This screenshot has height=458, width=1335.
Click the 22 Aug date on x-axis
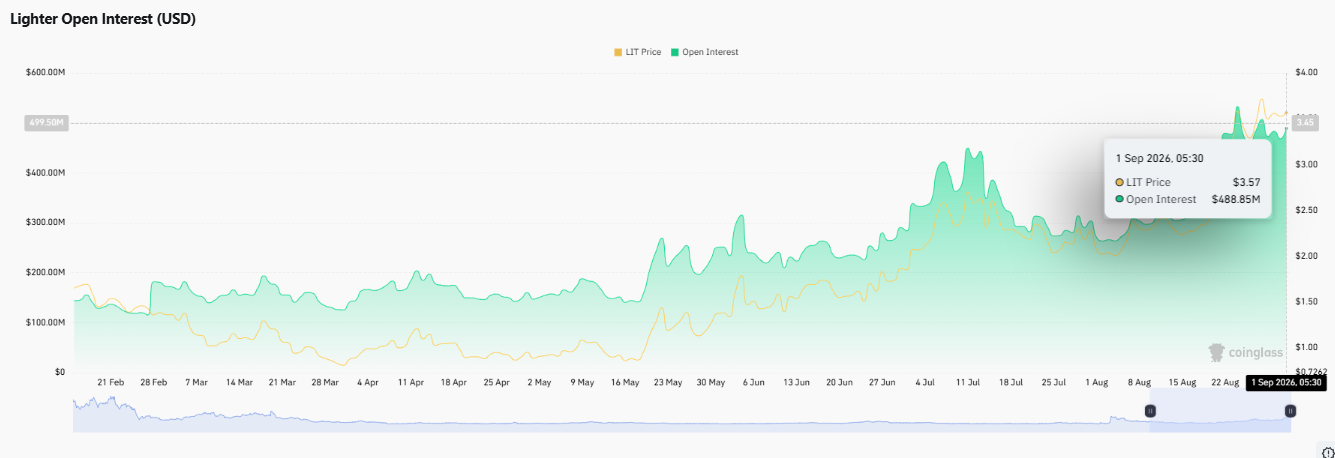1224,382
